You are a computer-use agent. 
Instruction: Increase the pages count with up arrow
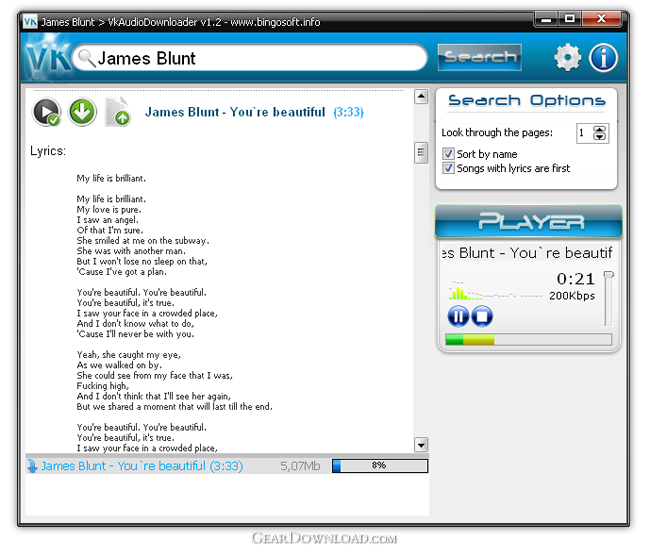(600, 129)
